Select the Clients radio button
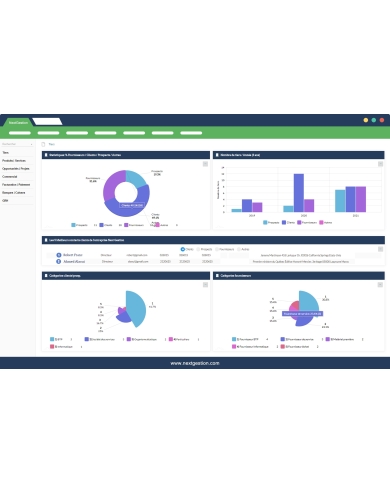The height and width of the screenshot is (484, 390). [x=183, y=249]
